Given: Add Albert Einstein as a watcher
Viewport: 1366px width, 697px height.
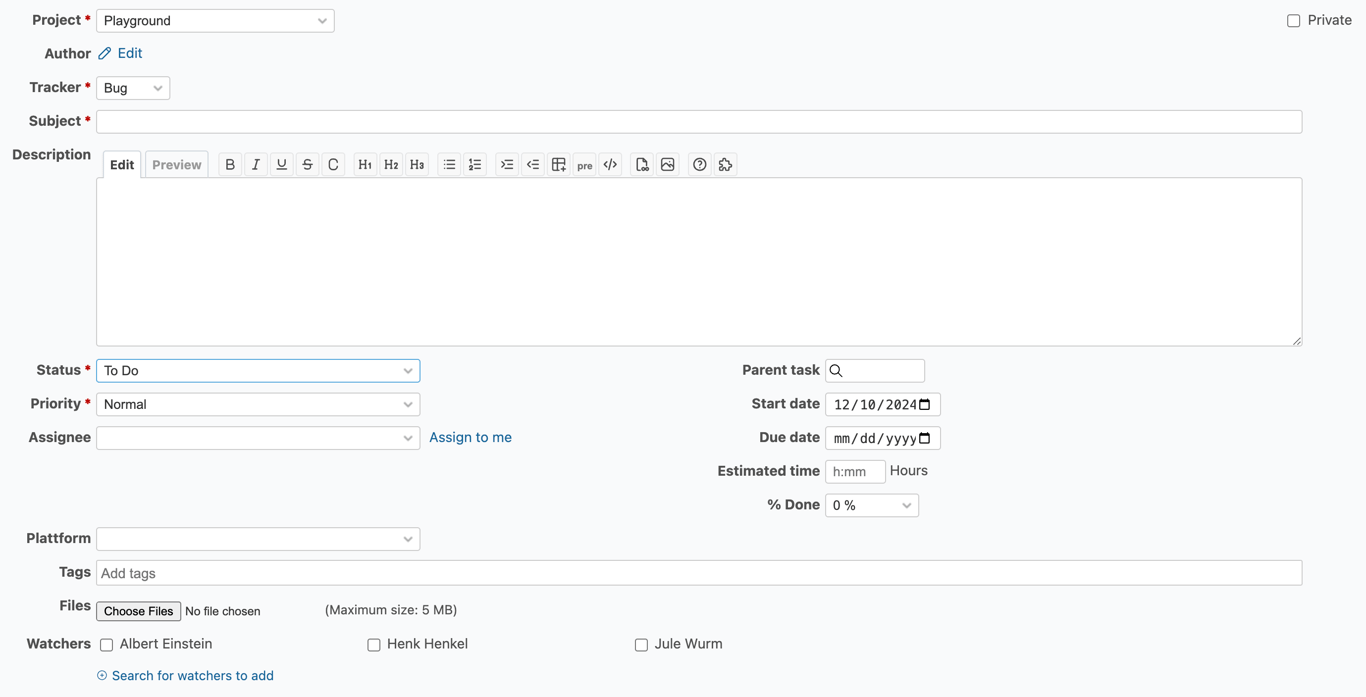Looking at the screenshot, I should coord(106,644).
